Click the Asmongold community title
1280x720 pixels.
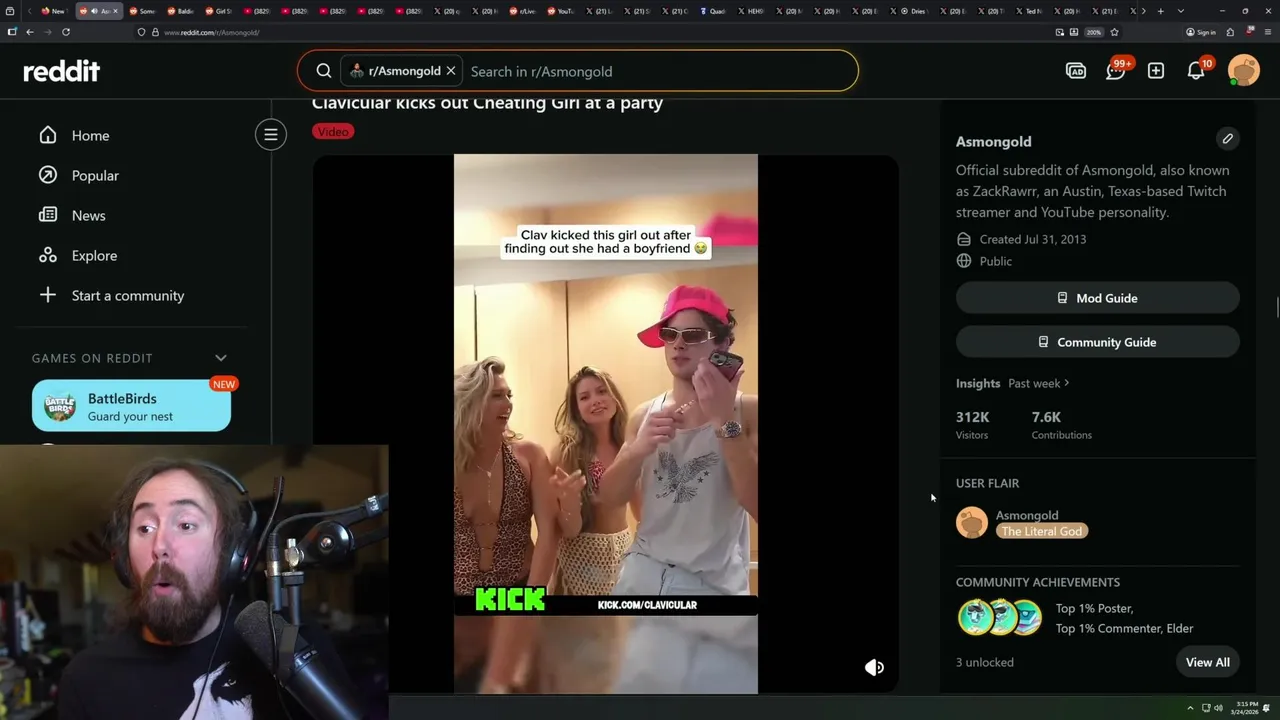(x=993, y=141)
